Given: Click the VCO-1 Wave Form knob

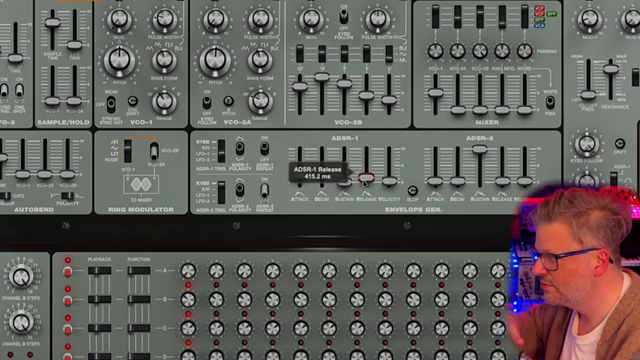Looking at the screenshot, I should (164, 60).
